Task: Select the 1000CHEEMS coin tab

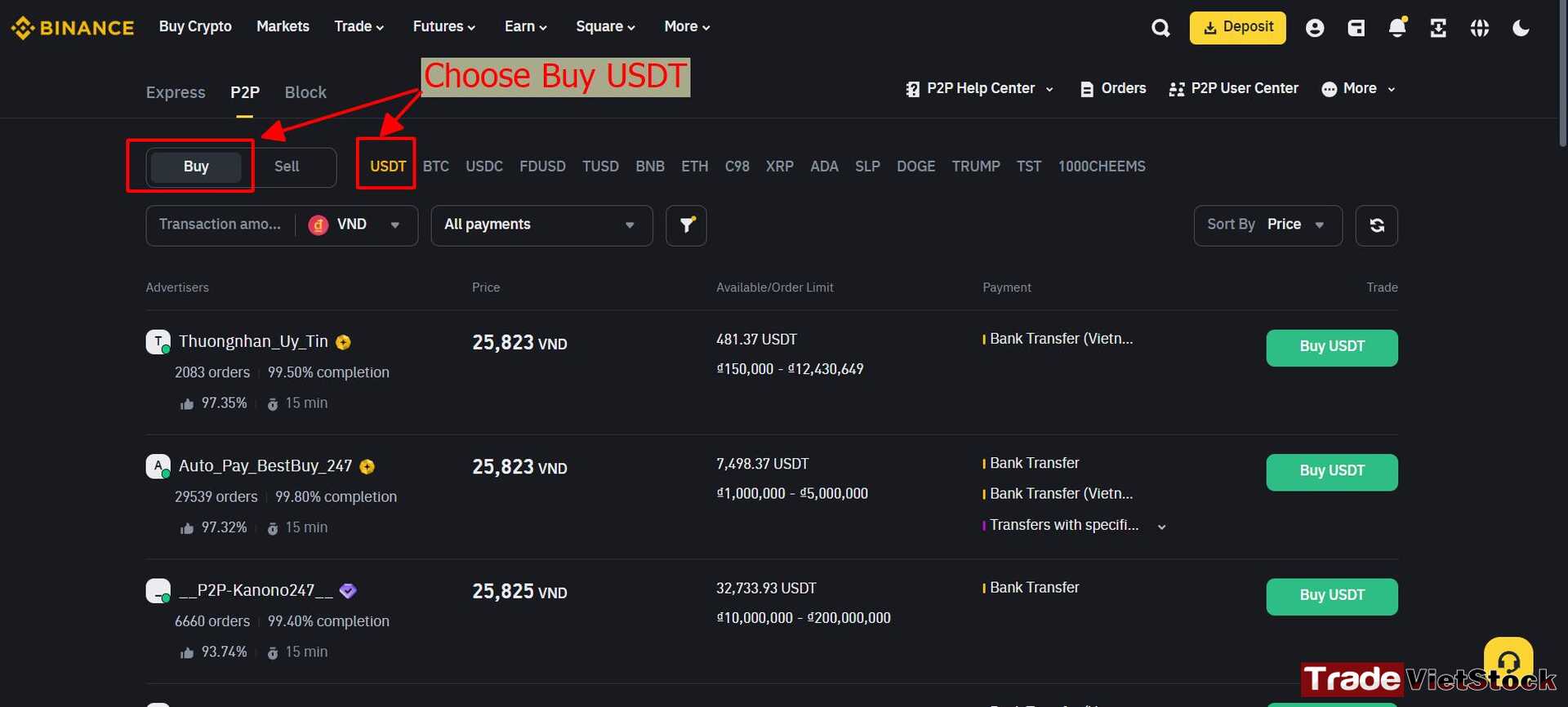Action: click(x=1102, y=167)
